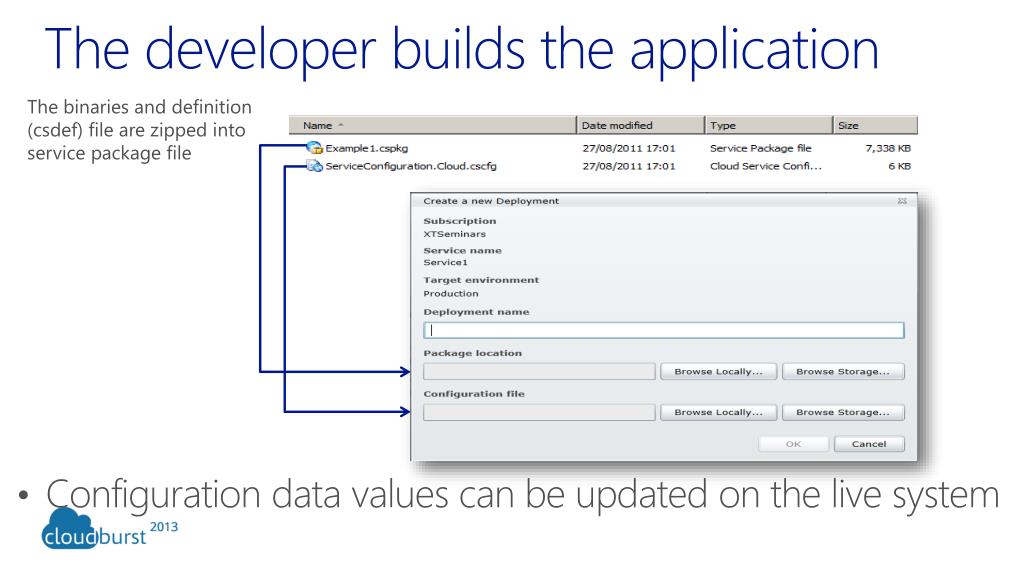
Task: Sort files by the Name column header
Action: (432, 125)
